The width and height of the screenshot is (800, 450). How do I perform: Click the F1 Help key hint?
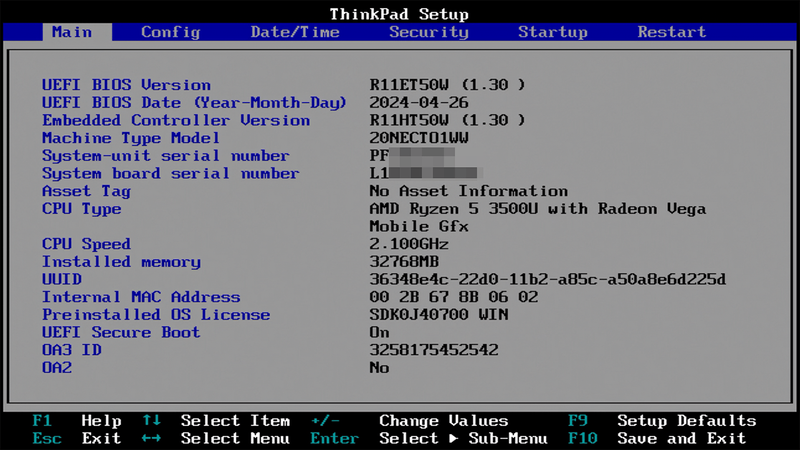point(77,421)
